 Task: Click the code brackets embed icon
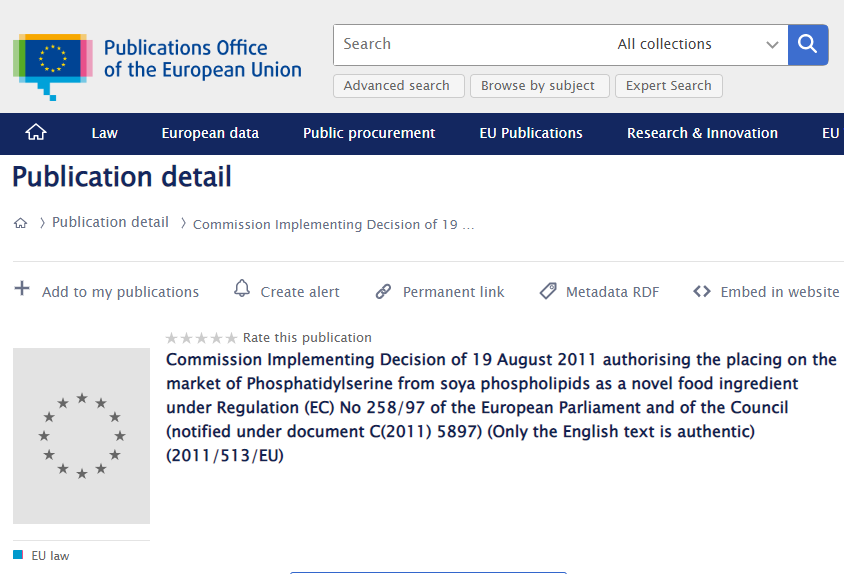pyautogui.click(x=702, y=291)
